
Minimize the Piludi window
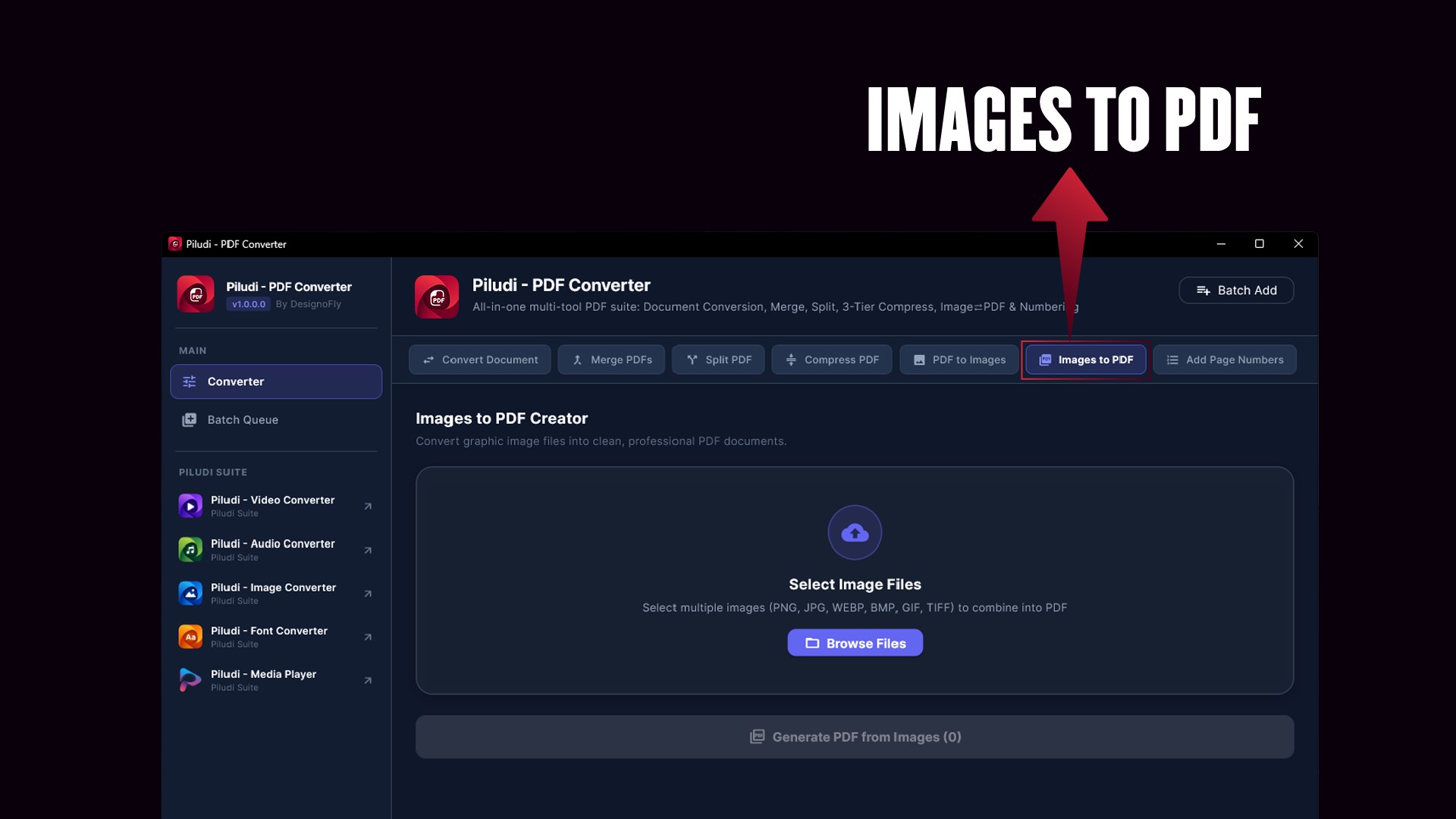pyautogui.click(x=1221, y=243)
